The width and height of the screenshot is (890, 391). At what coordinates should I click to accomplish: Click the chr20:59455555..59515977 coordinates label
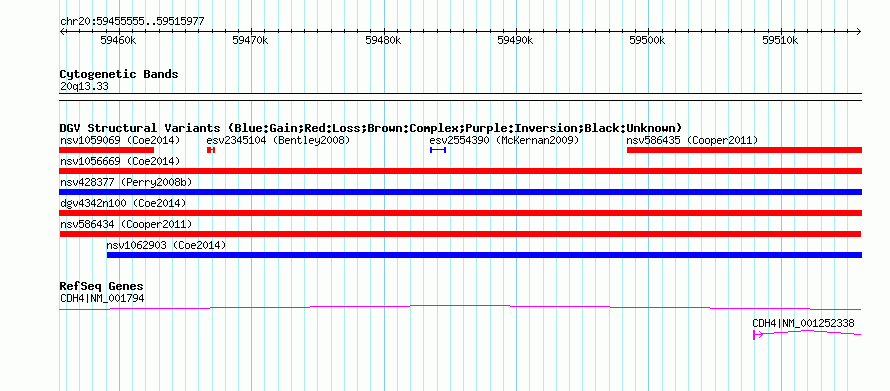pos(132,22)
